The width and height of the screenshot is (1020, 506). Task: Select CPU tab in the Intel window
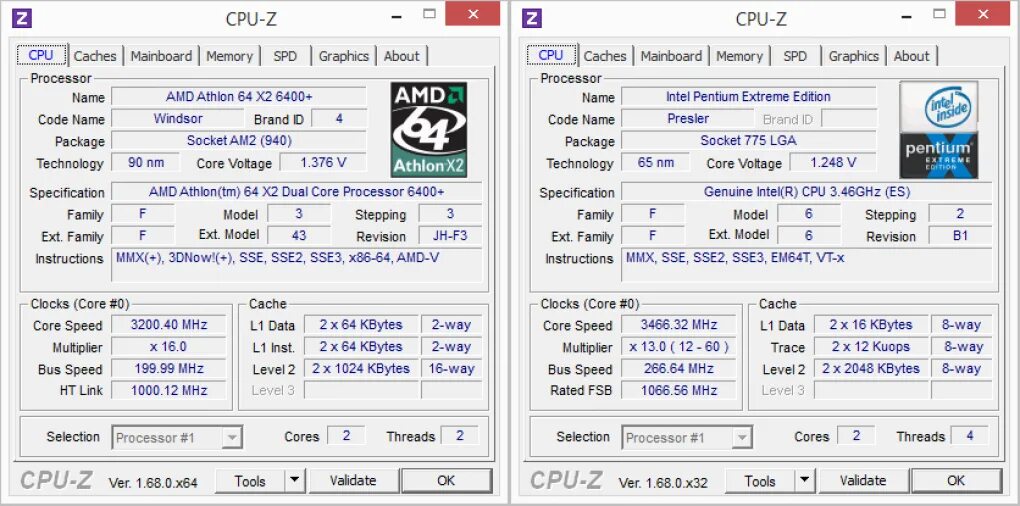551,55
